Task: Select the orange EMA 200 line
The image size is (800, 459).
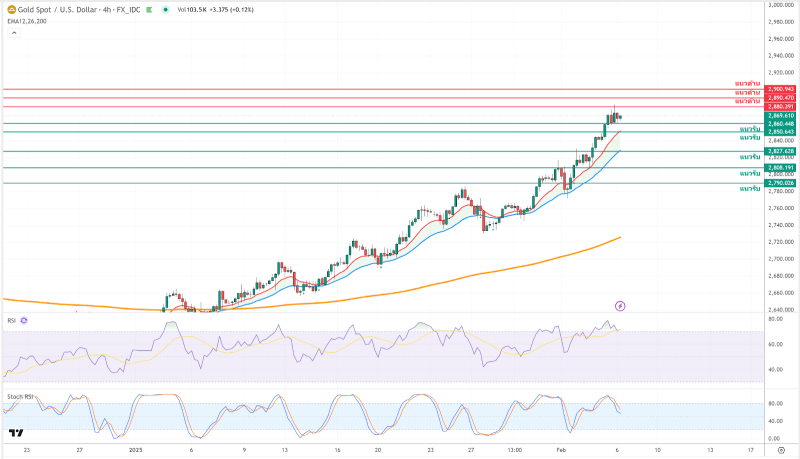Action: pyautogui.click(x=500, y=269)
